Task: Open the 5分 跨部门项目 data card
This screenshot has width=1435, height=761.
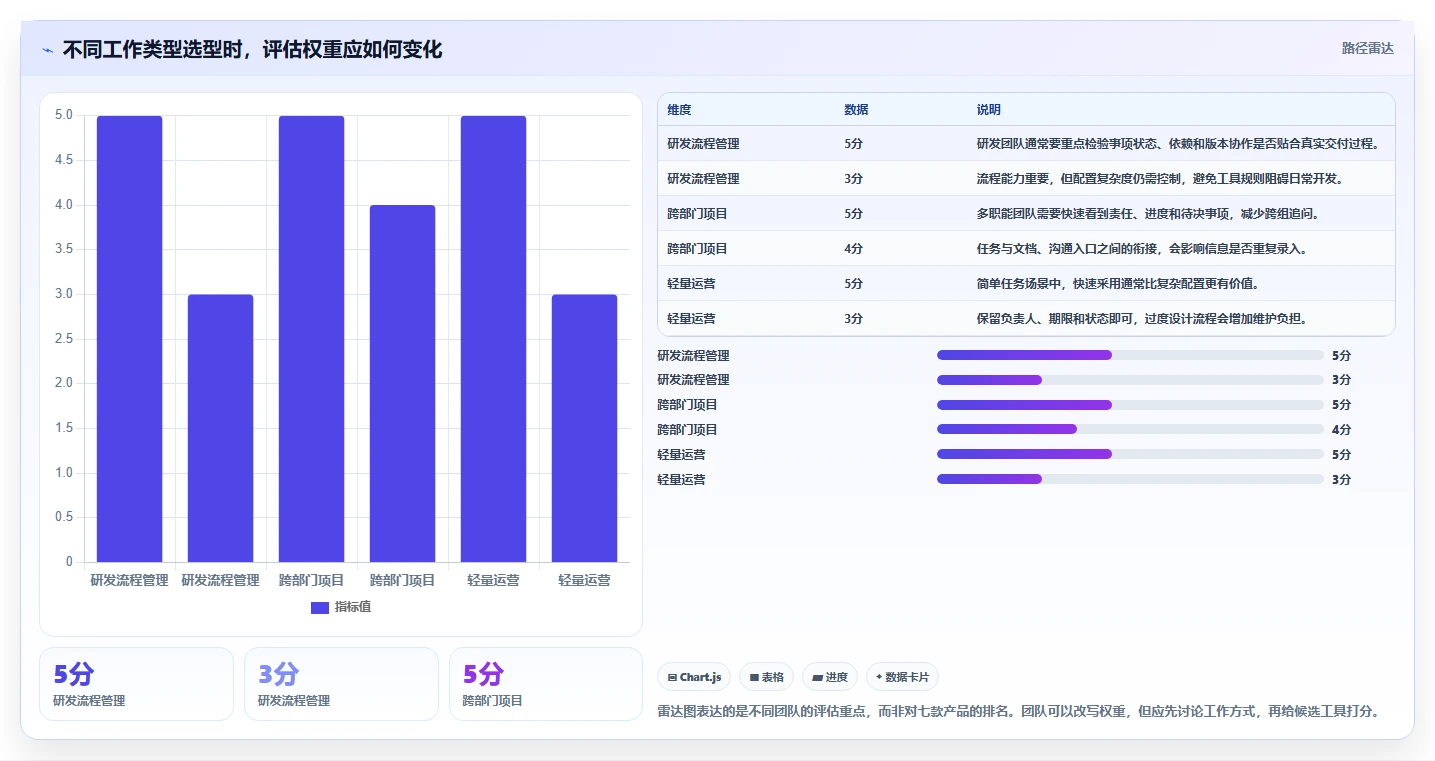Action: pos(546,684)
